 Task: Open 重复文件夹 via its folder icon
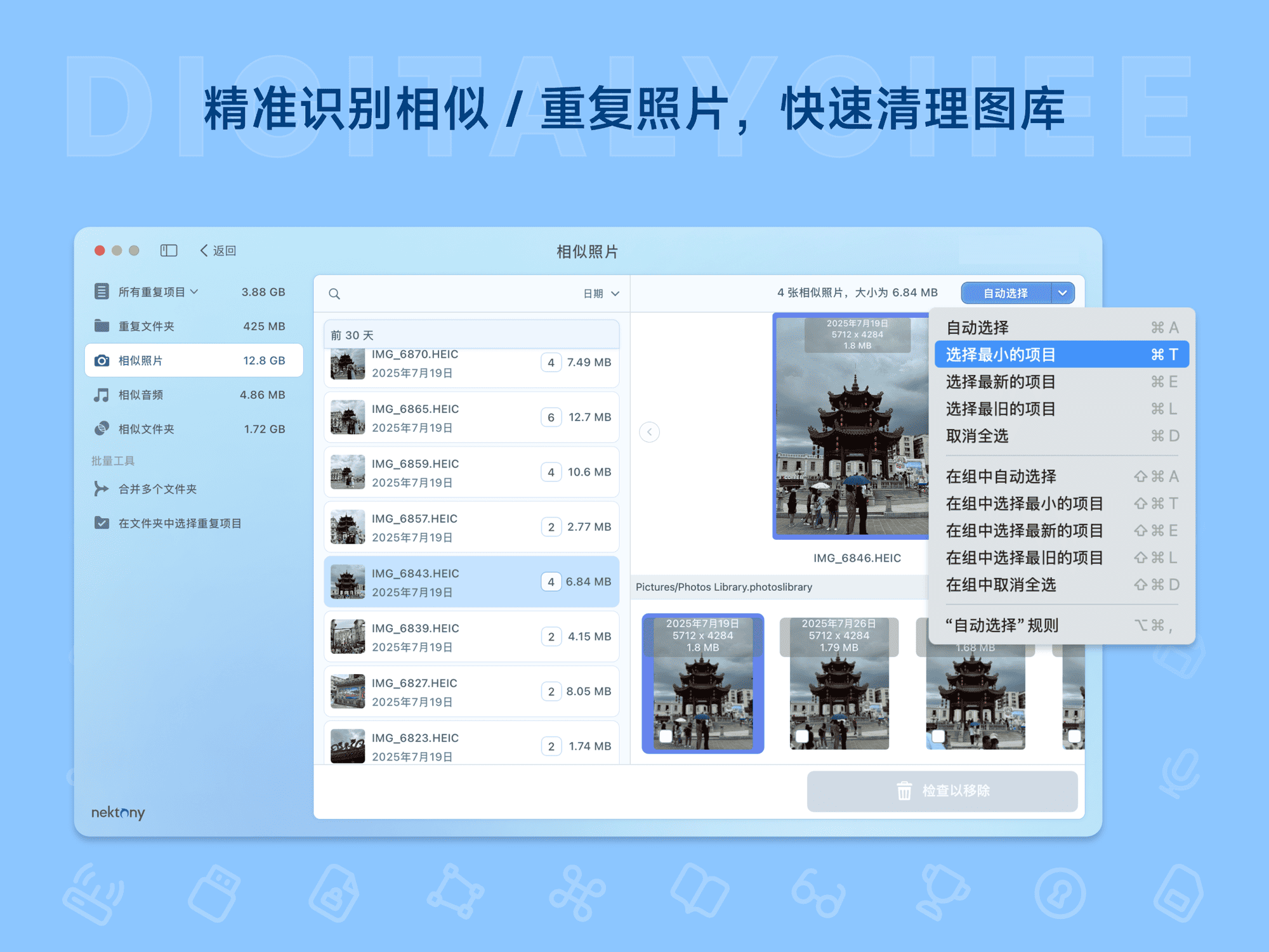(x=102, y=325)
